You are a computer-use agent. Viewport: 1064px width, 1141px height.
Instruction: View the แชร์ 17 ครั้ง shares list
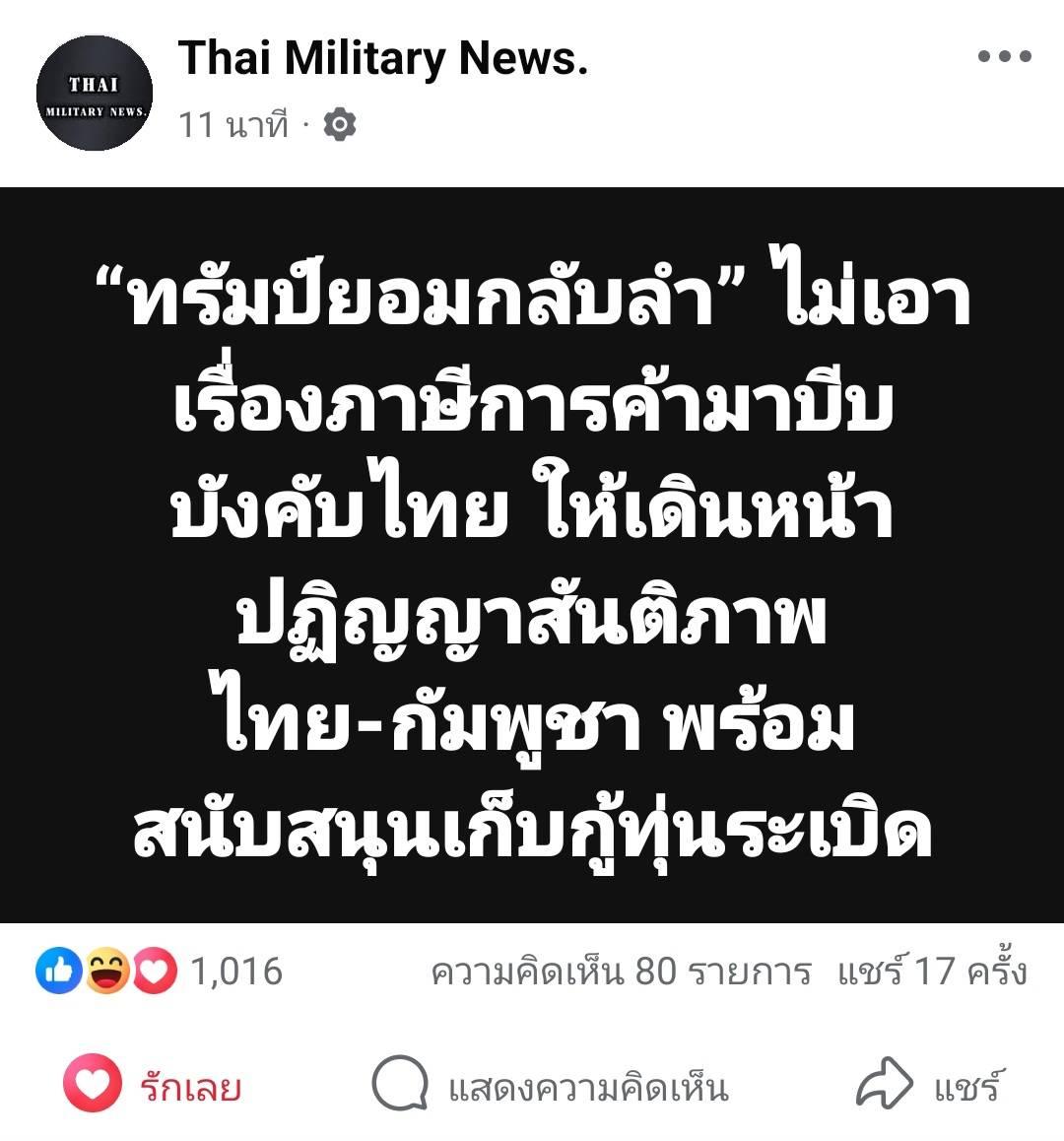coord(932,970)
